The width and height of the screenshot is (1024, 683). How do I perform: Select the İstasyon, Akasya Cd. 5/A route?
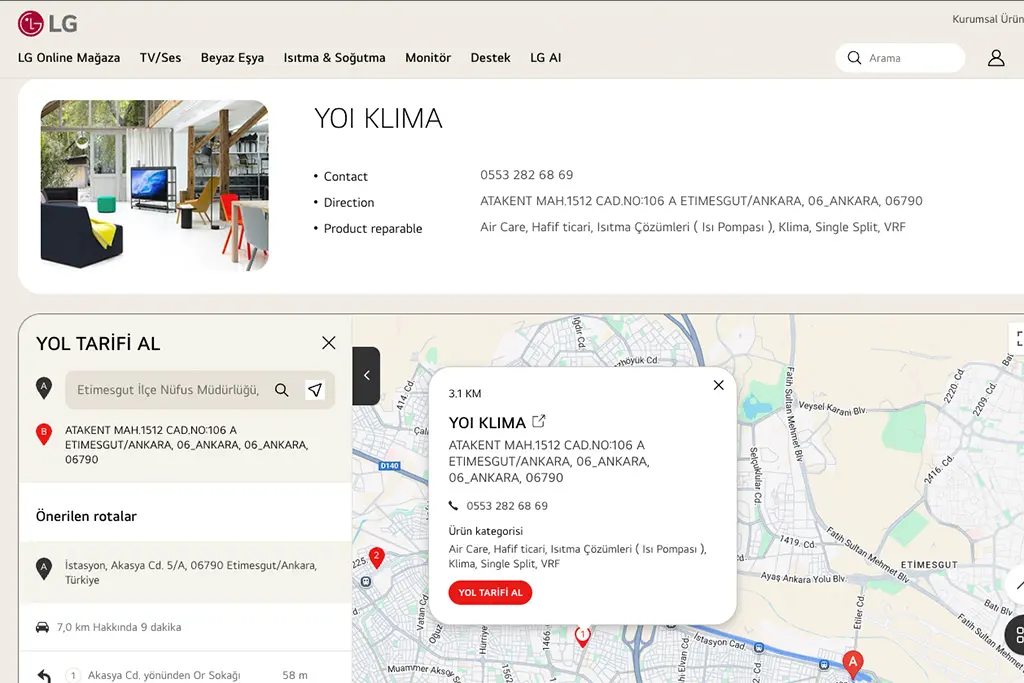tap(185, 572)
